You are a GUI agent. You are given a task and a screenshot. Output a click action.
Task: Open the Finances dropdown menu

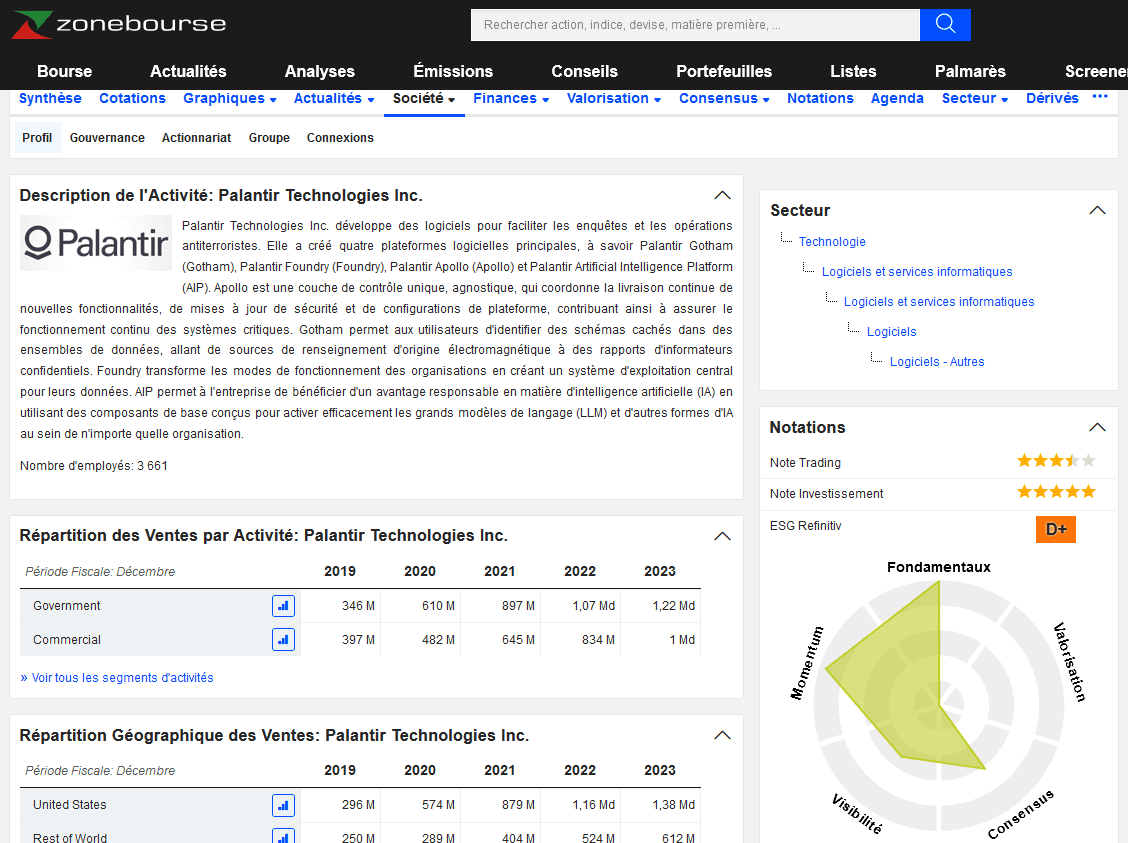(x=511, y=99)
